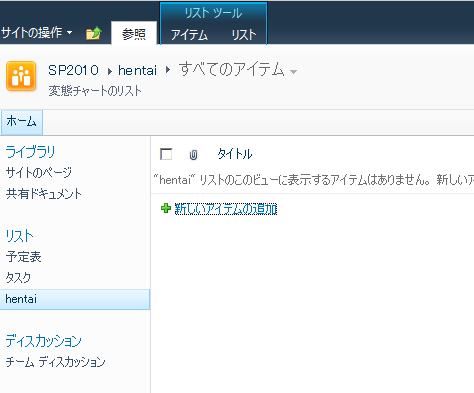Viewport: 474px width, 393px height.
Task: Open the ライブラリ heading link
Action: pos(30,152)
